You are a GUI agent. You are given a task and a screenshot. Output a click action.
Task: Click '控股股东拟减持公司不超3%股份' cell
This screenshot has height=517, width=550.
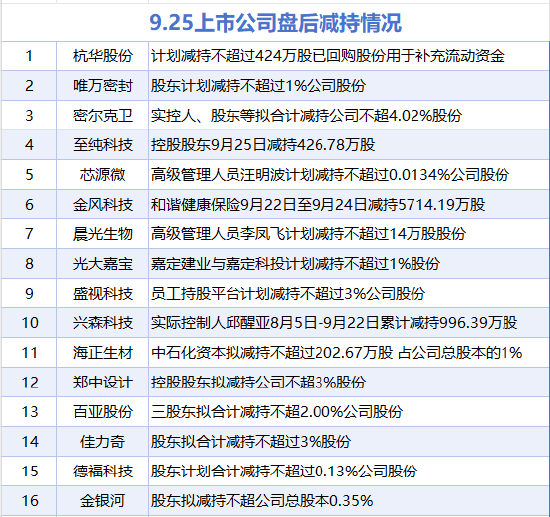tap(349, 382)
